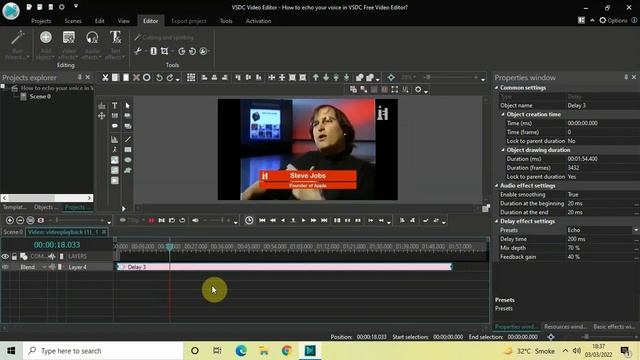Collapse the Common settings section
Viewport: 640px width, 360px height.
coord(497,88)
